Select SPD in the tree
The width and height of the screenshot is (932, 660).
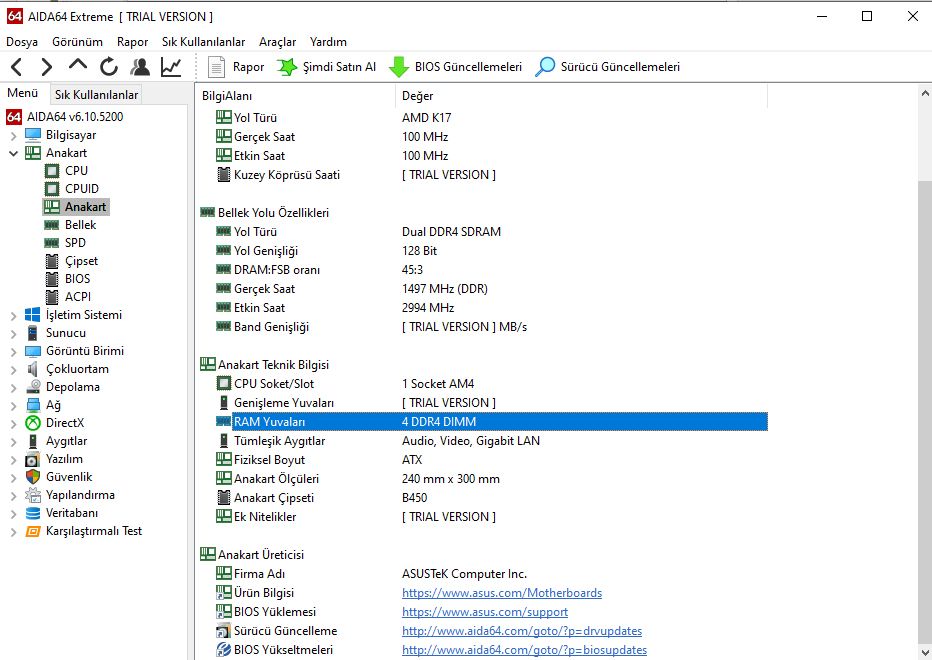click(75, 243)
